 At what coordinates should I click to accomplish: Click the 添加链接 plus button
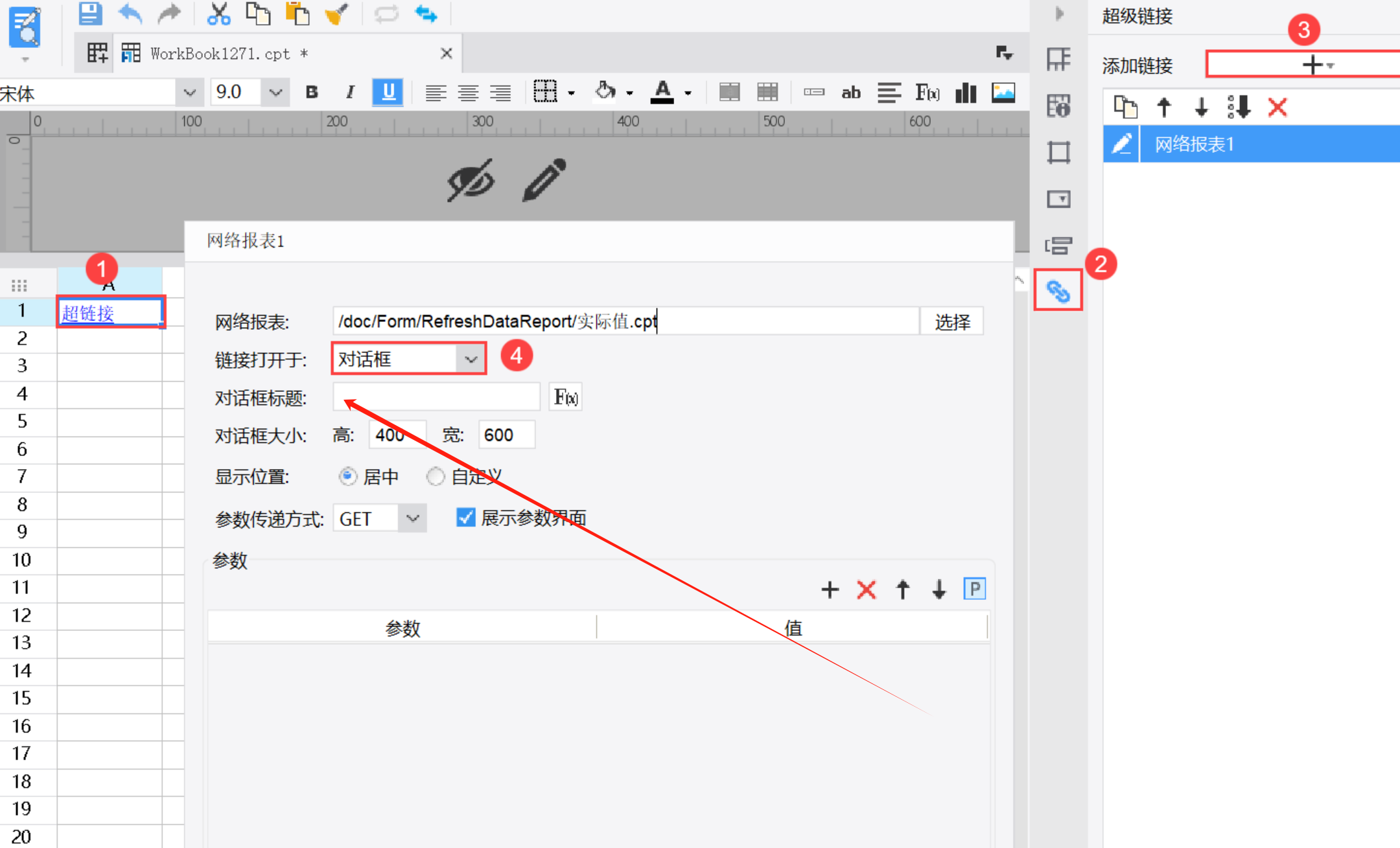1312,65
